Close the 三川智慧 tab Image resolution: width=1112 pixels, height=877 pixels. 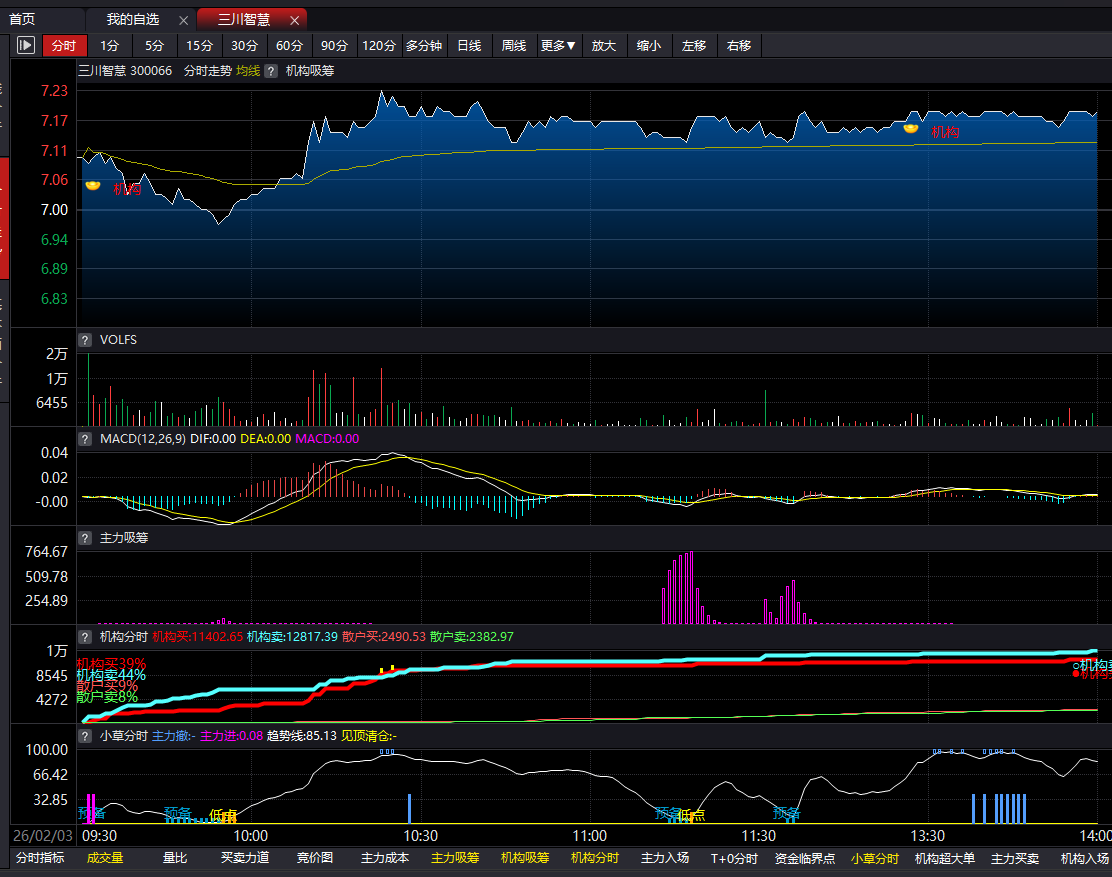292,20
